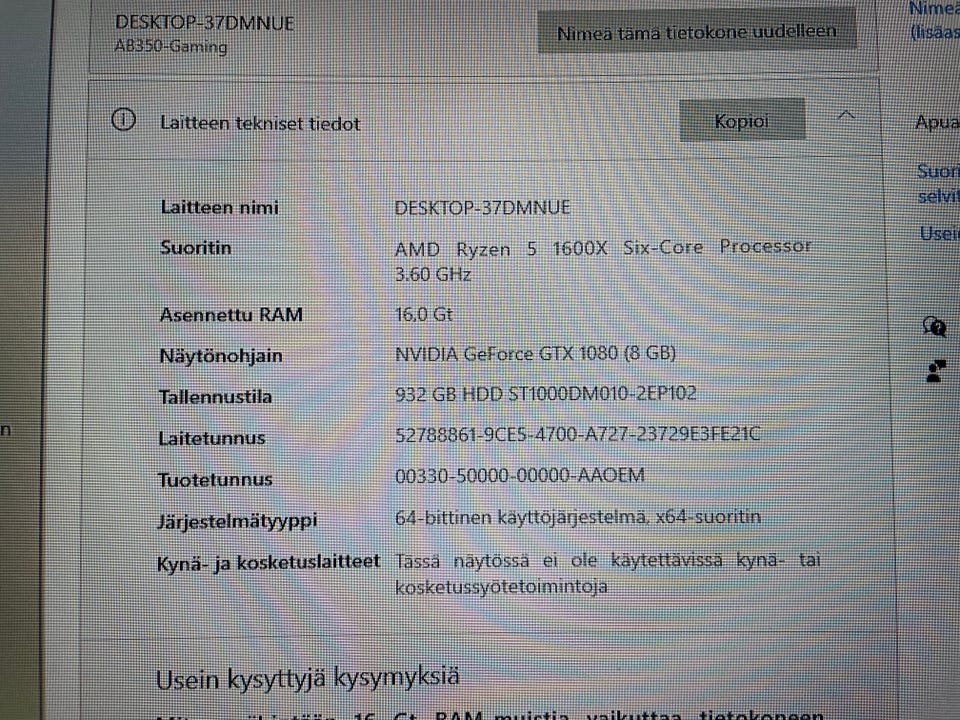
Task: Select the device ID starting 52788861
Action: 577,434
